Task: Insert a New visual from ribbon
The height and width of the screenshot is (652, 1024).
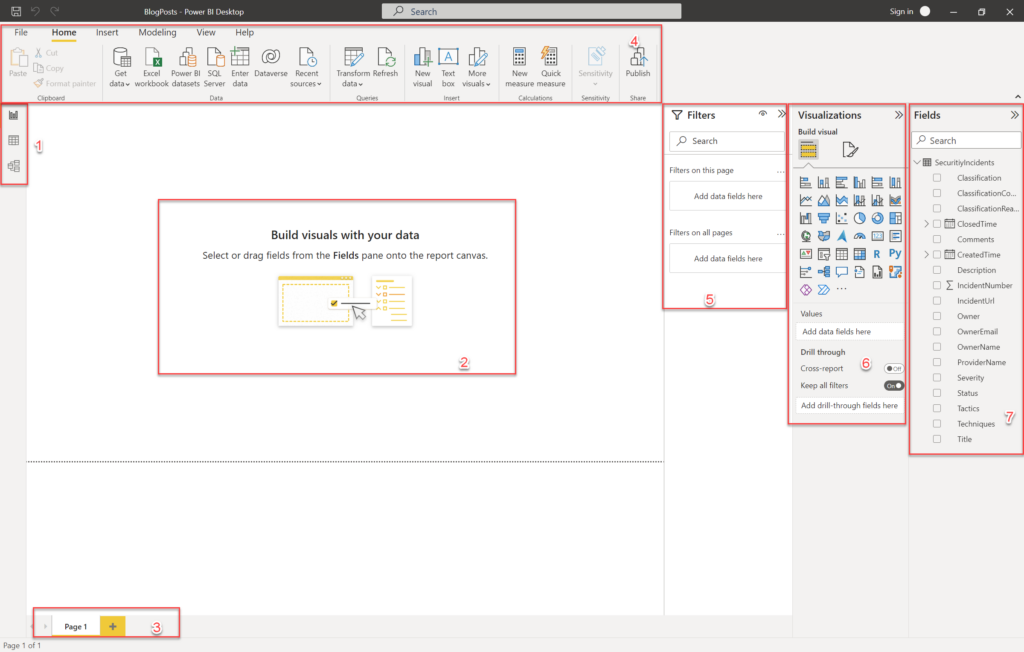Action: (x=423, y=67)
